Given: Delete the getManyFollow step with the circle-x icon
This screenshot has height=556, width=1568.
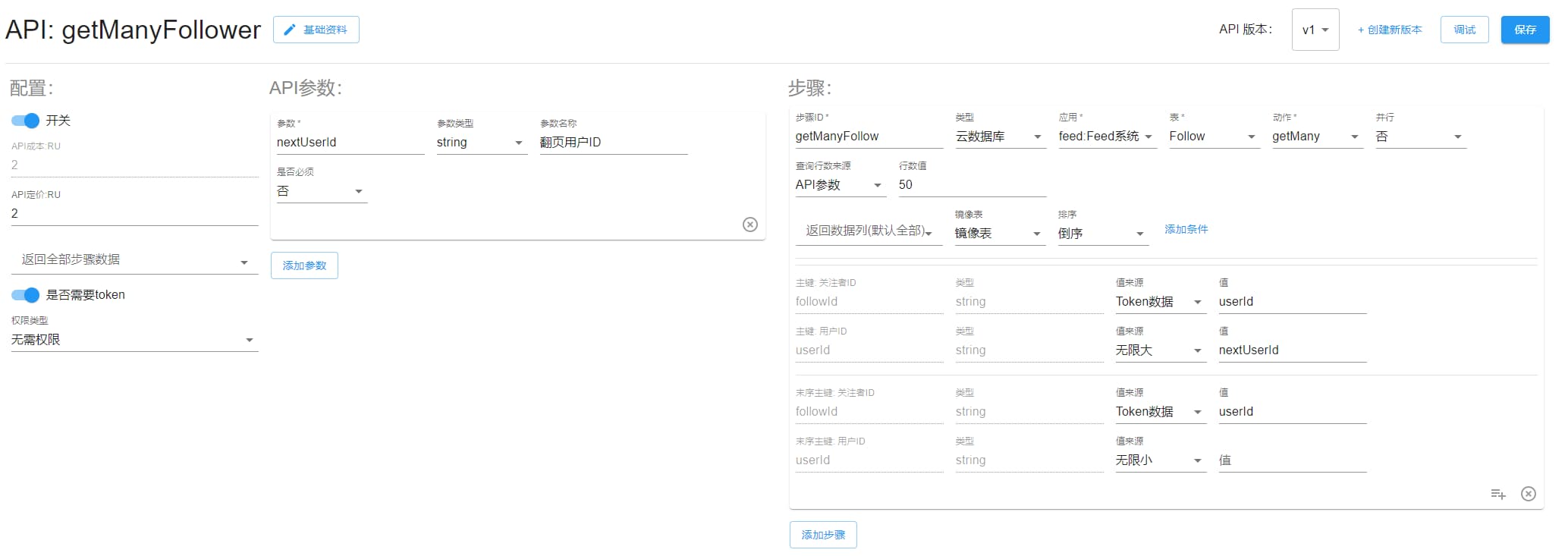Looking at the screenshot, I should (x=1529, y=495).
